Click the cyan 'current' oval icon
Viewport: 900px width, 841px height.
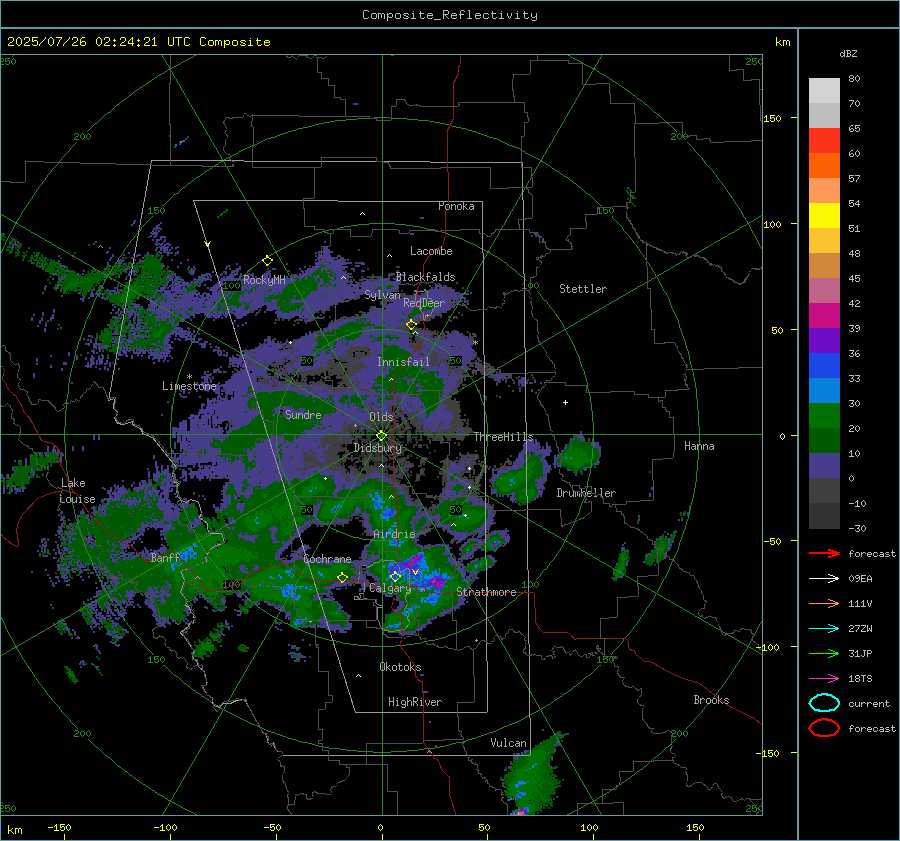[x=824, y=703]
